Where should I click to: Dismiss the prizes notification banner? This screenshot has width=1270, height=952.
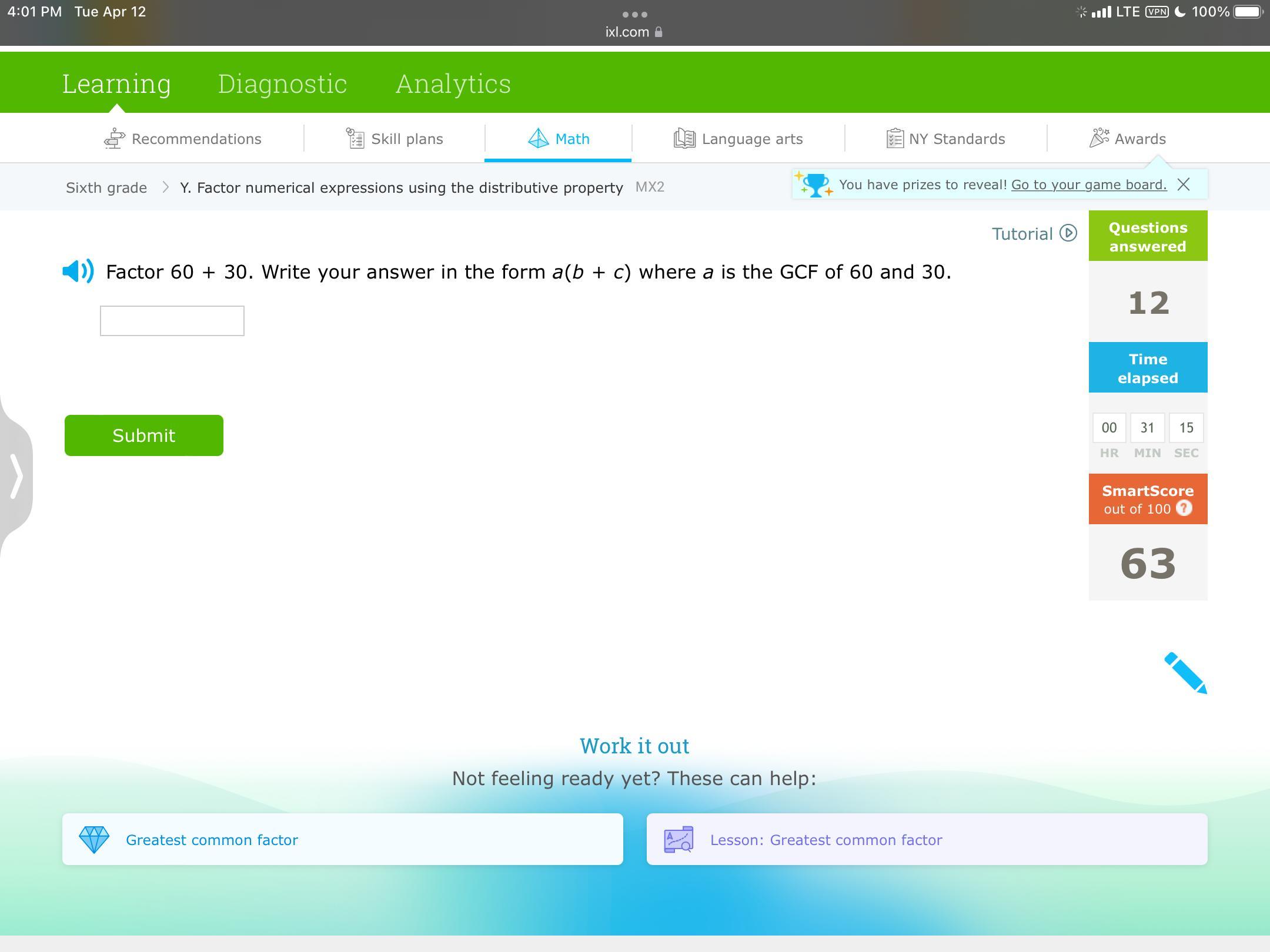tap(1184, 185)
